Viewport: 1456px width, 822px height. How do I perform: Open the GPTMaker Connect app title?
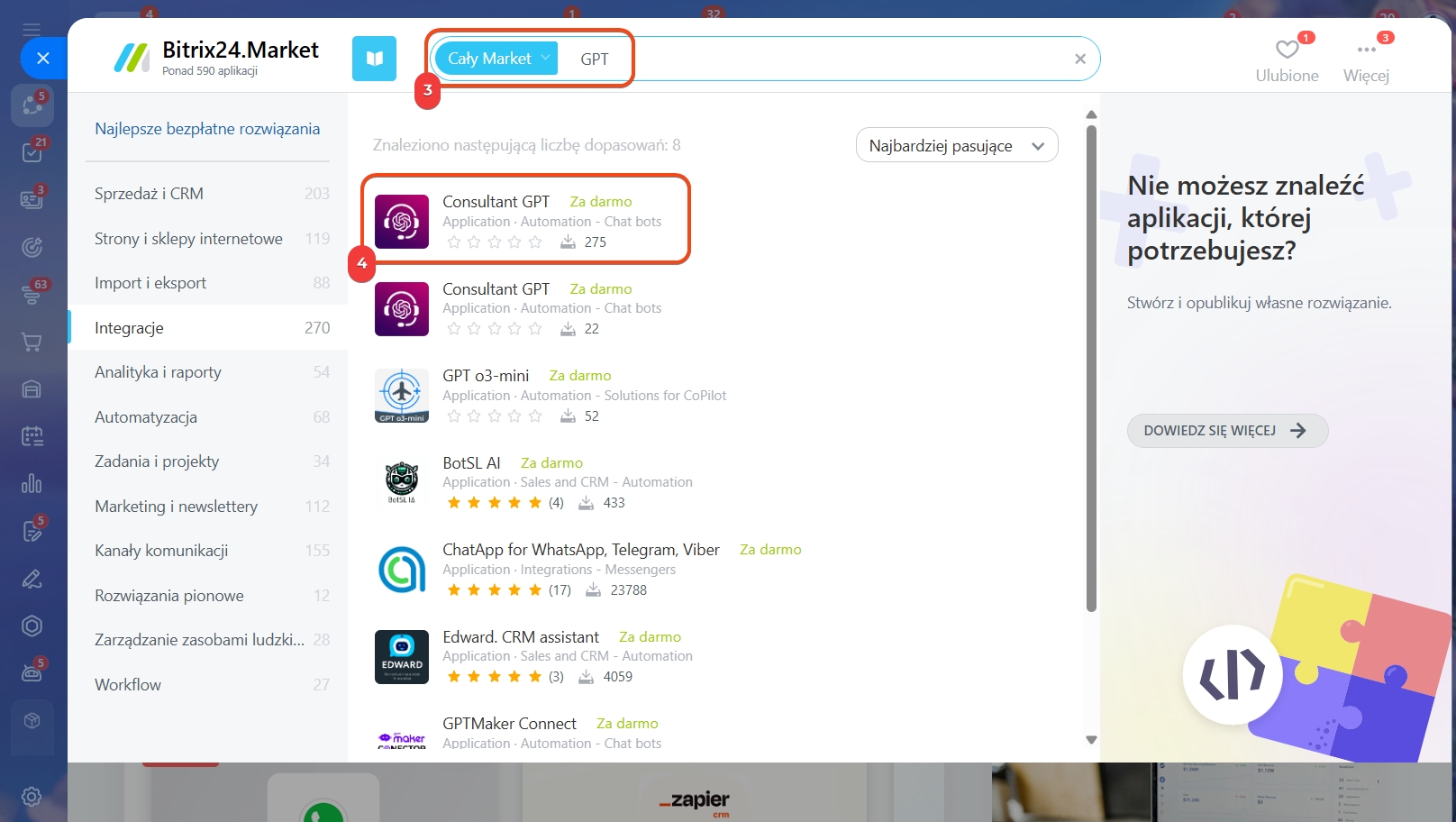tap(509, 724)
